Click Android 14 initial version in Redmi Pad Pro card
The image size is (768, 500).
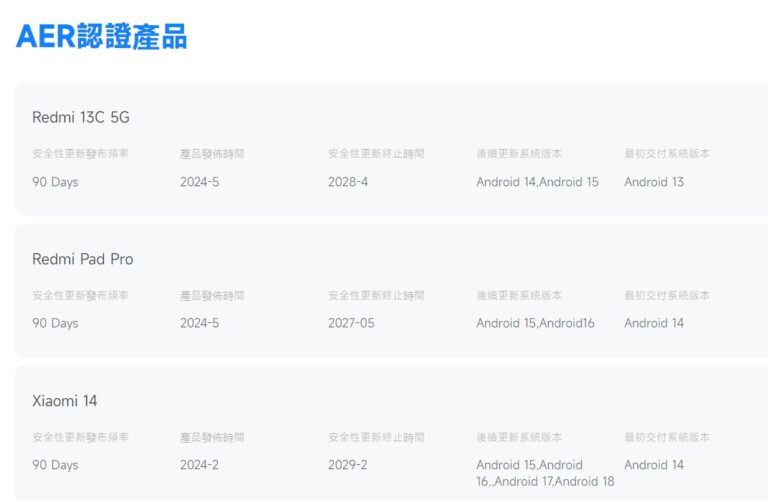click(654, 323)
